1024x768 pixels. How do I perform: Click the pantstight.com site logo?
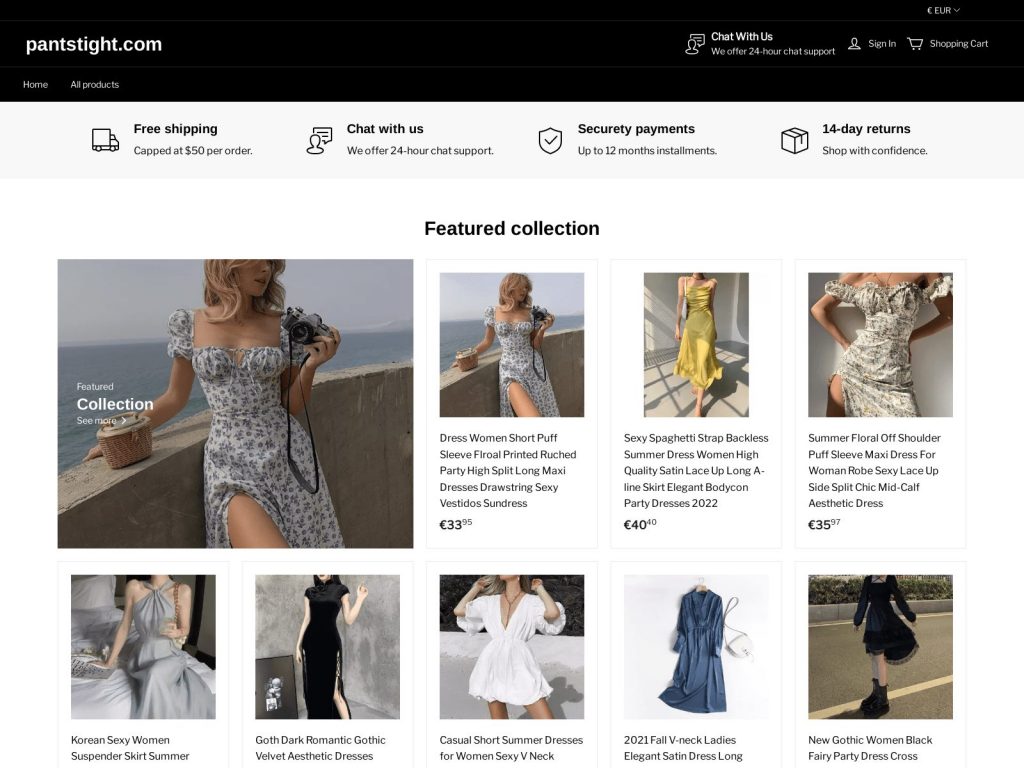[93, 44]
